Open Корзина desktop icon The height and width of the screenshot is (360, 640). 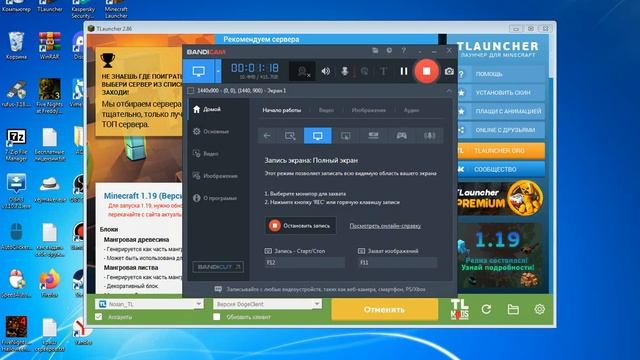tap(16, 46)
